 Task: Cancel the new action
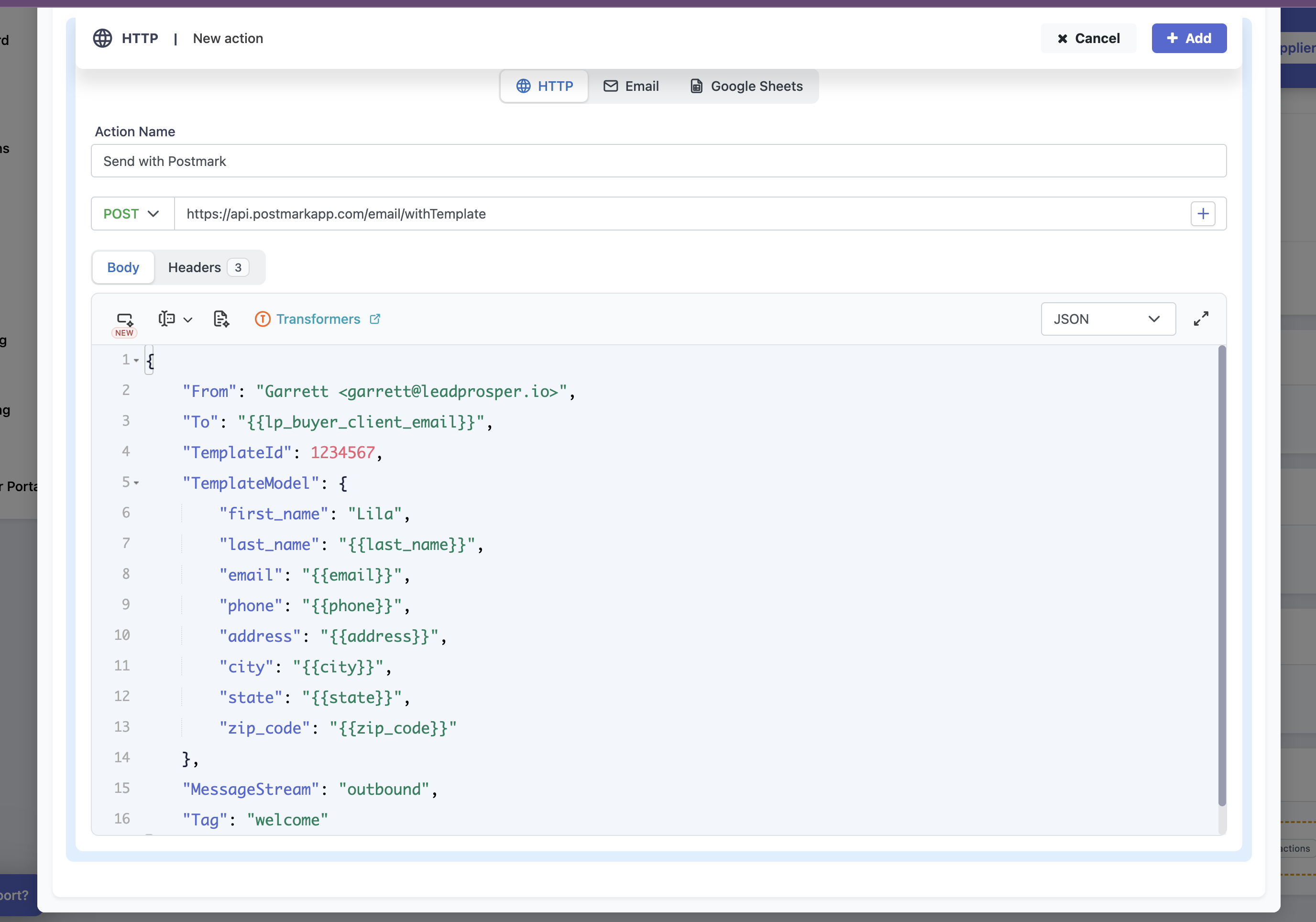click(x=1088, y=38)
